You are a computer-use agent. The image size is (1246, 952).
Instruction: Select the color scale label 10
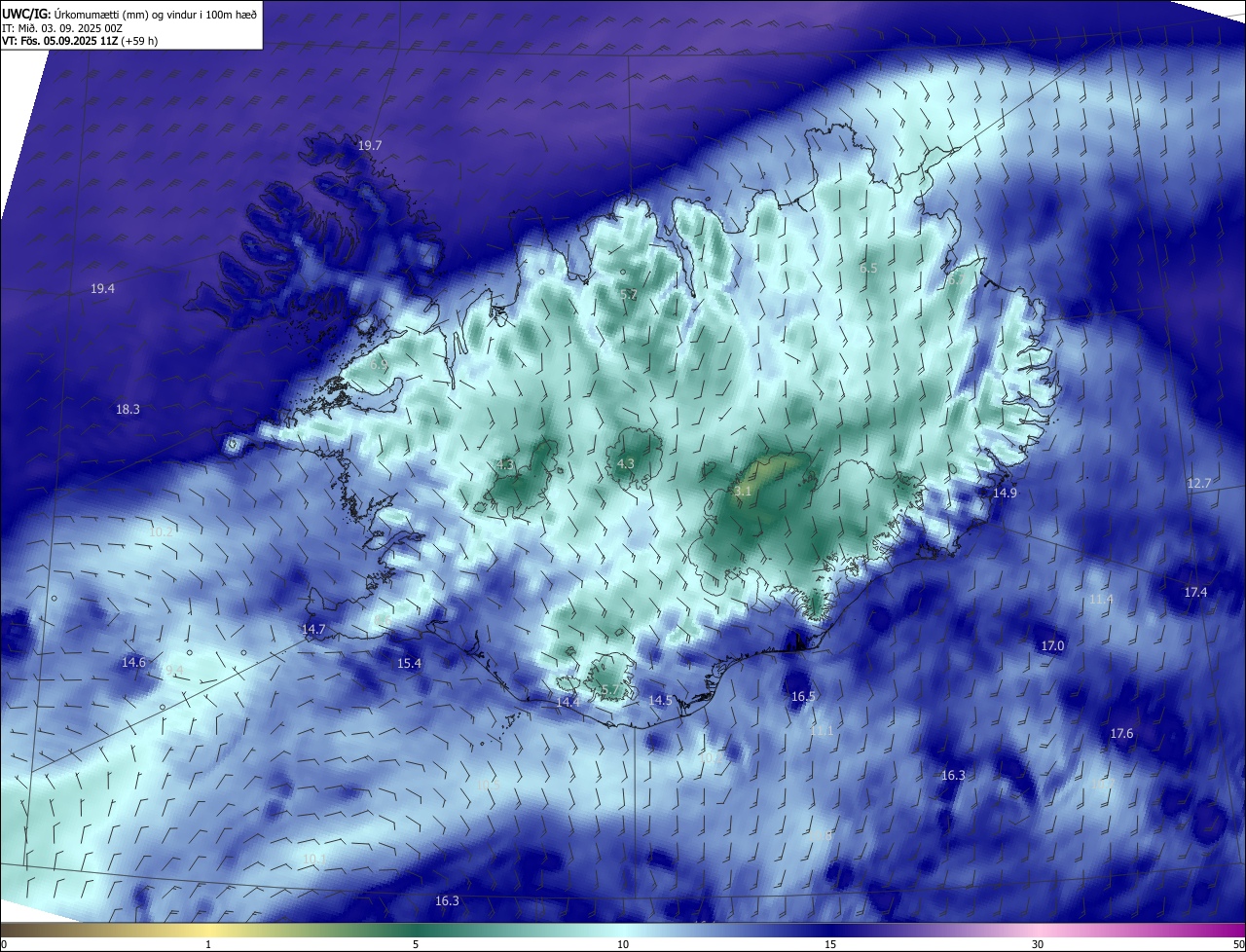[x=623, y=944]
